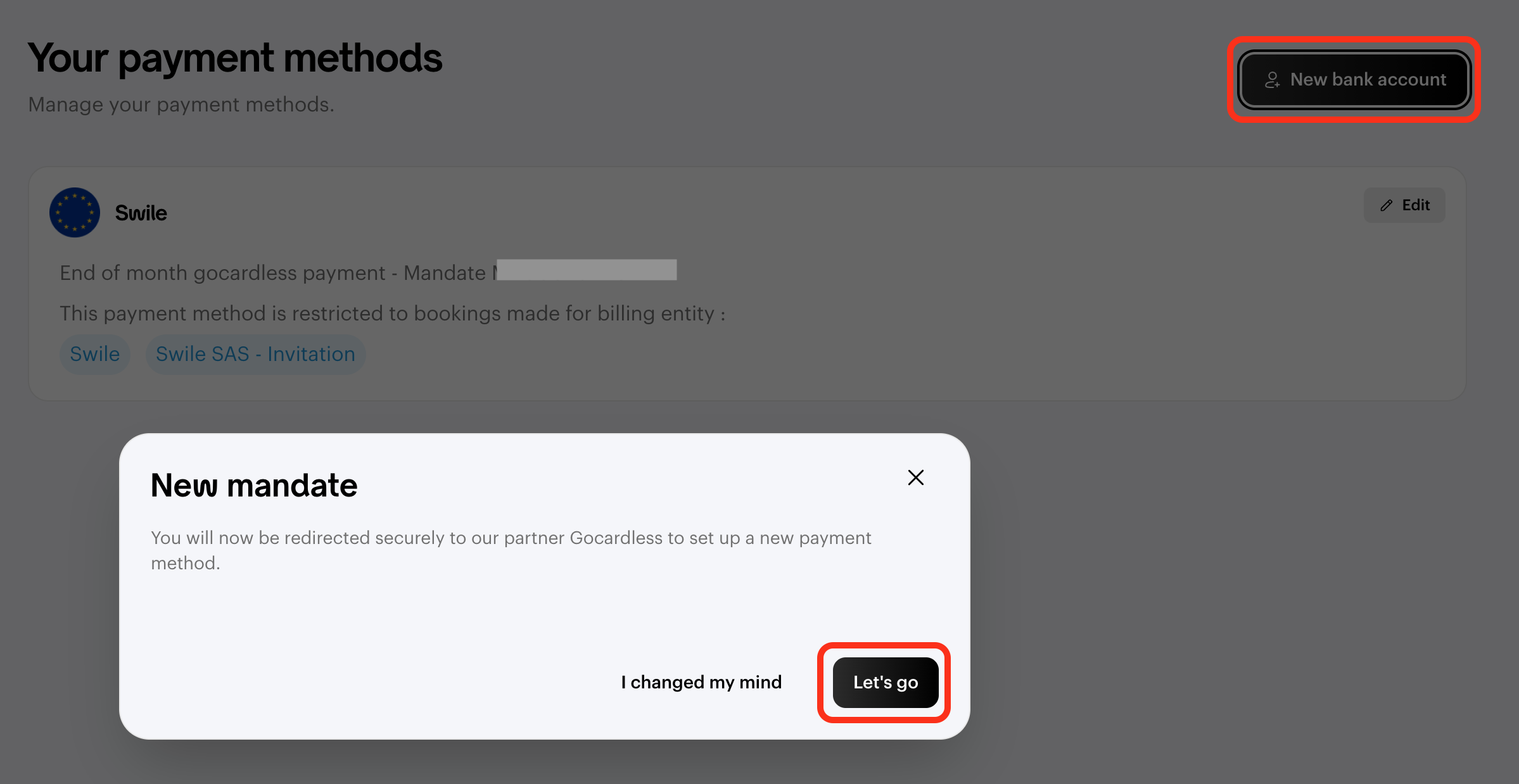This screenshot has width=1519, height=784.
Task: Click the EU flag circular logo
Action: [x=75, y=213]
